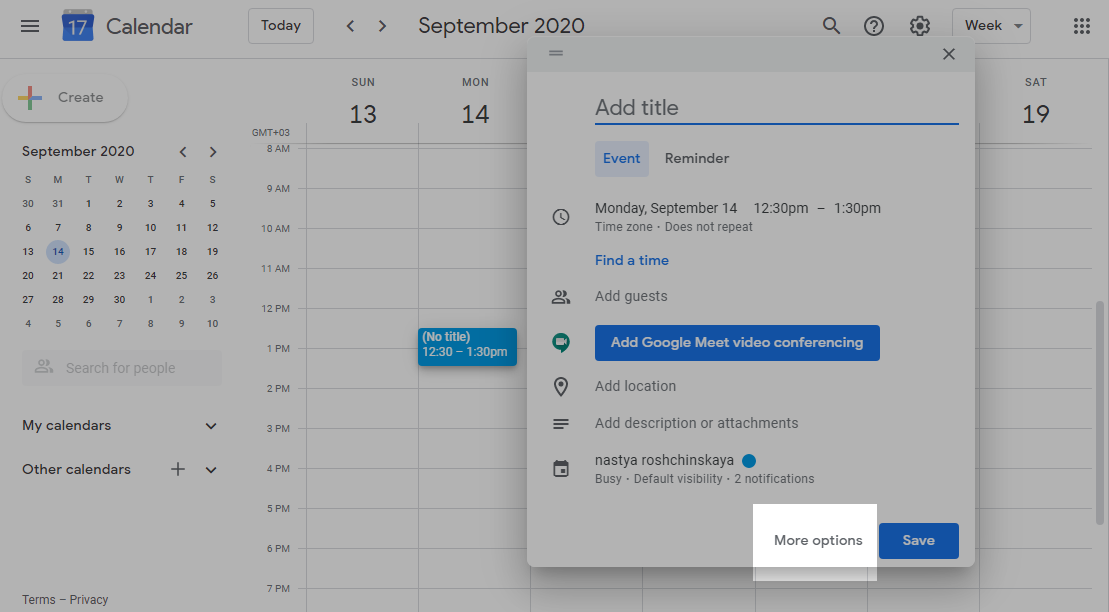
Task: Expand the Other calendars section
Action: coord(211,469)
